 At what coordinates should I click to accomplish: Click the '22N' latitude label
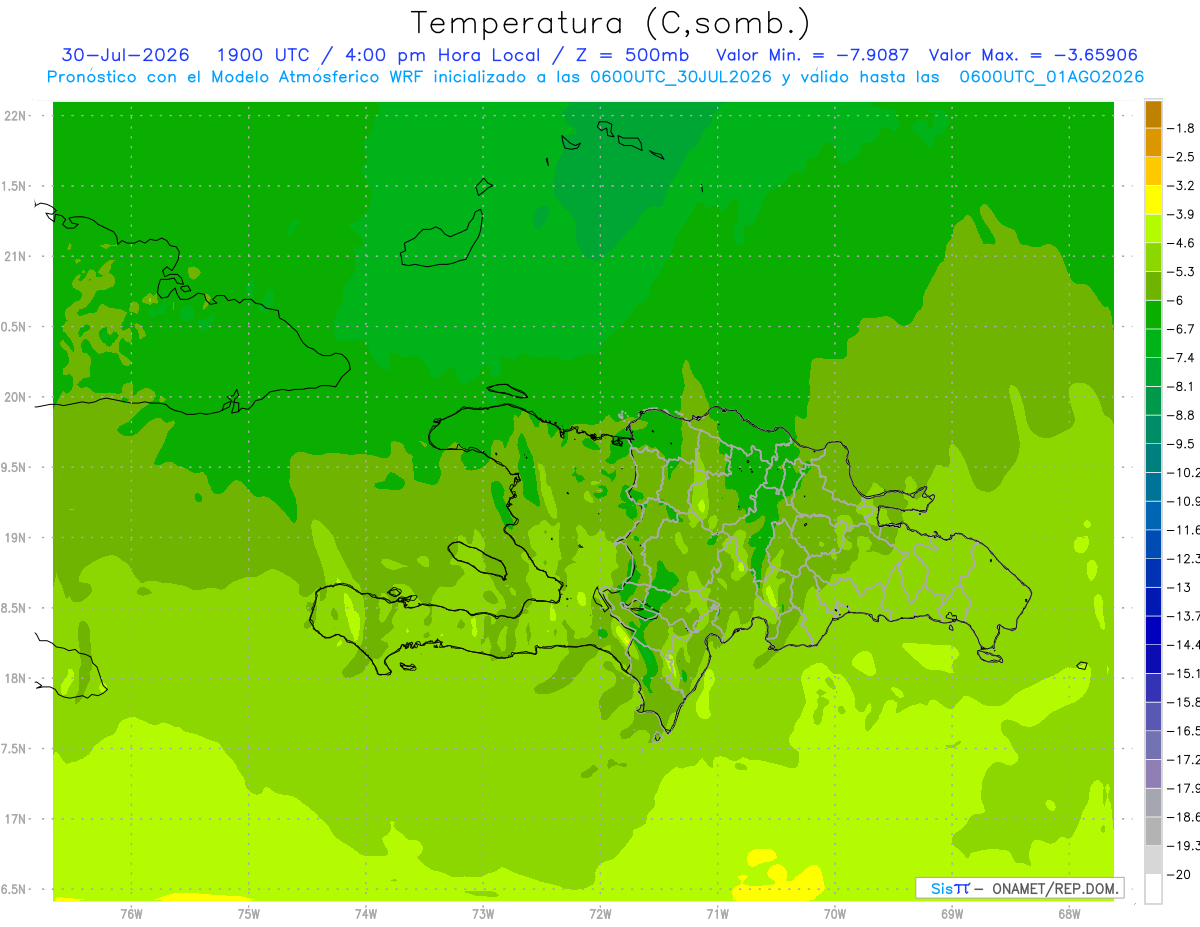[15, 116]
